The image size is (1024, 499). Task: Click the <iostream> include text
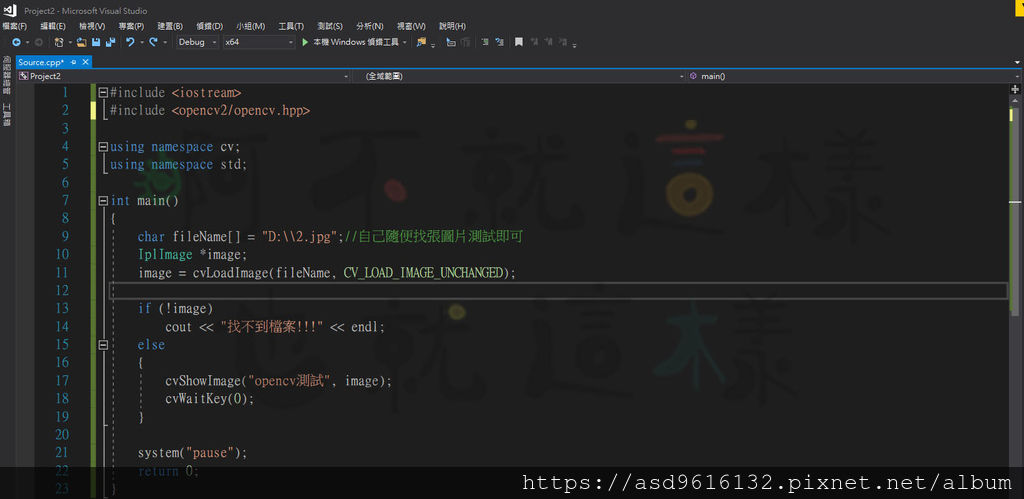(x=206, y=93)
